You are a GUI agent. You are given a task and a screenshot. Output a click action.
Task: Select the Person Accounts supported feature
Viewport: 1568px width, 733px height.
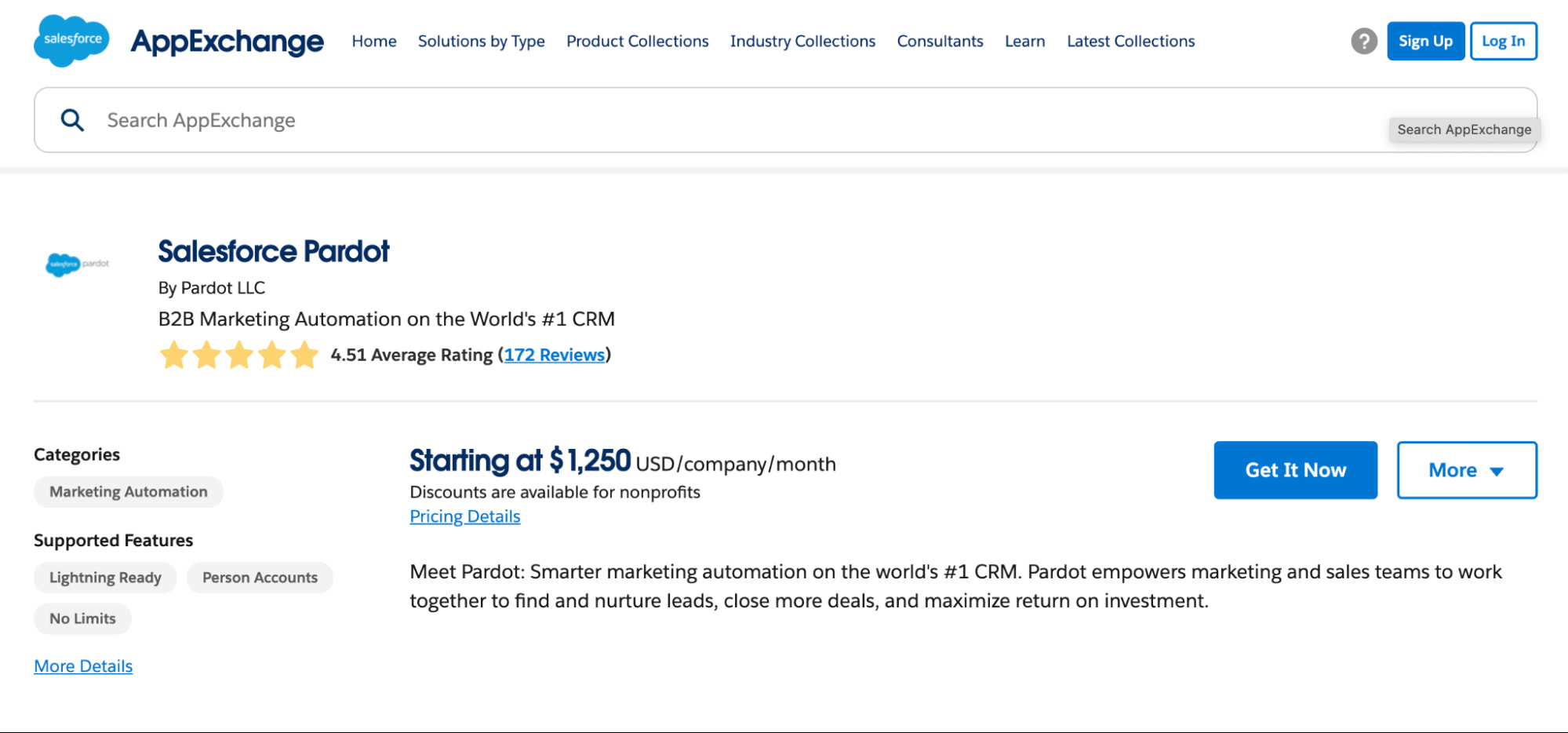coord(260,577)
